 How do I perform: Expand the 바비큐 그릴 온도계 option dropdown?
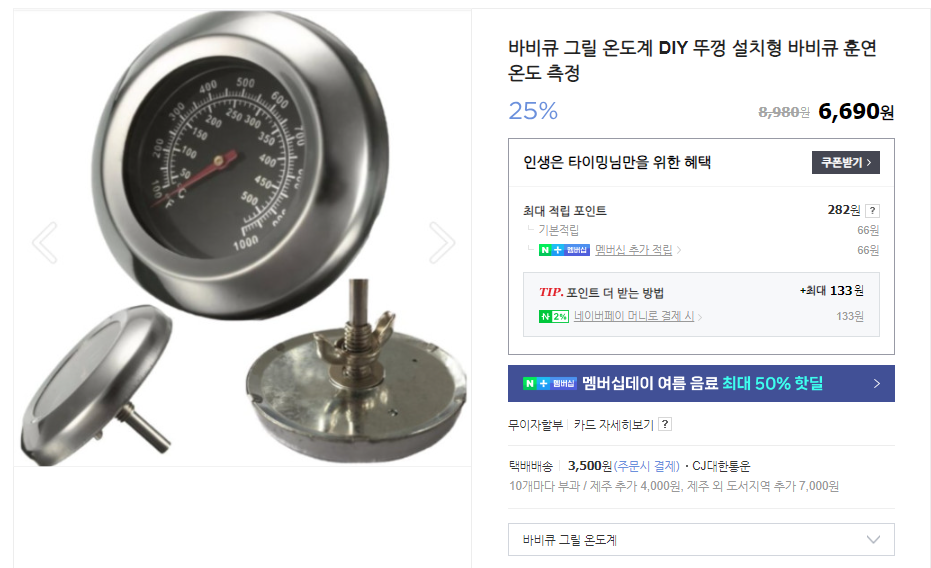pos(701,540)
